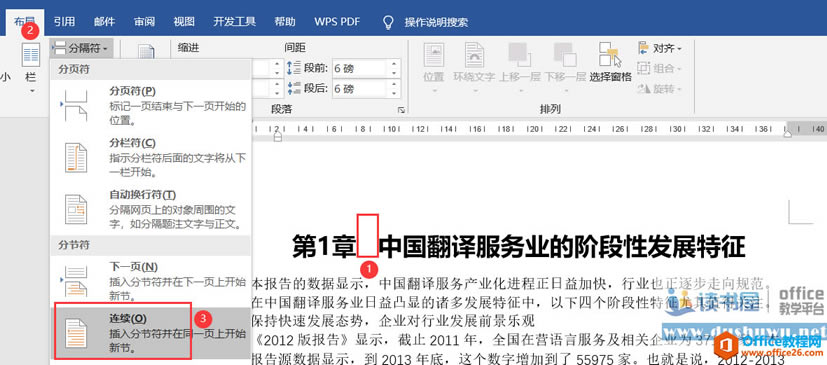Choose 连续(O) continuous section break
The image size is (827, 365).
coord(150,333)
